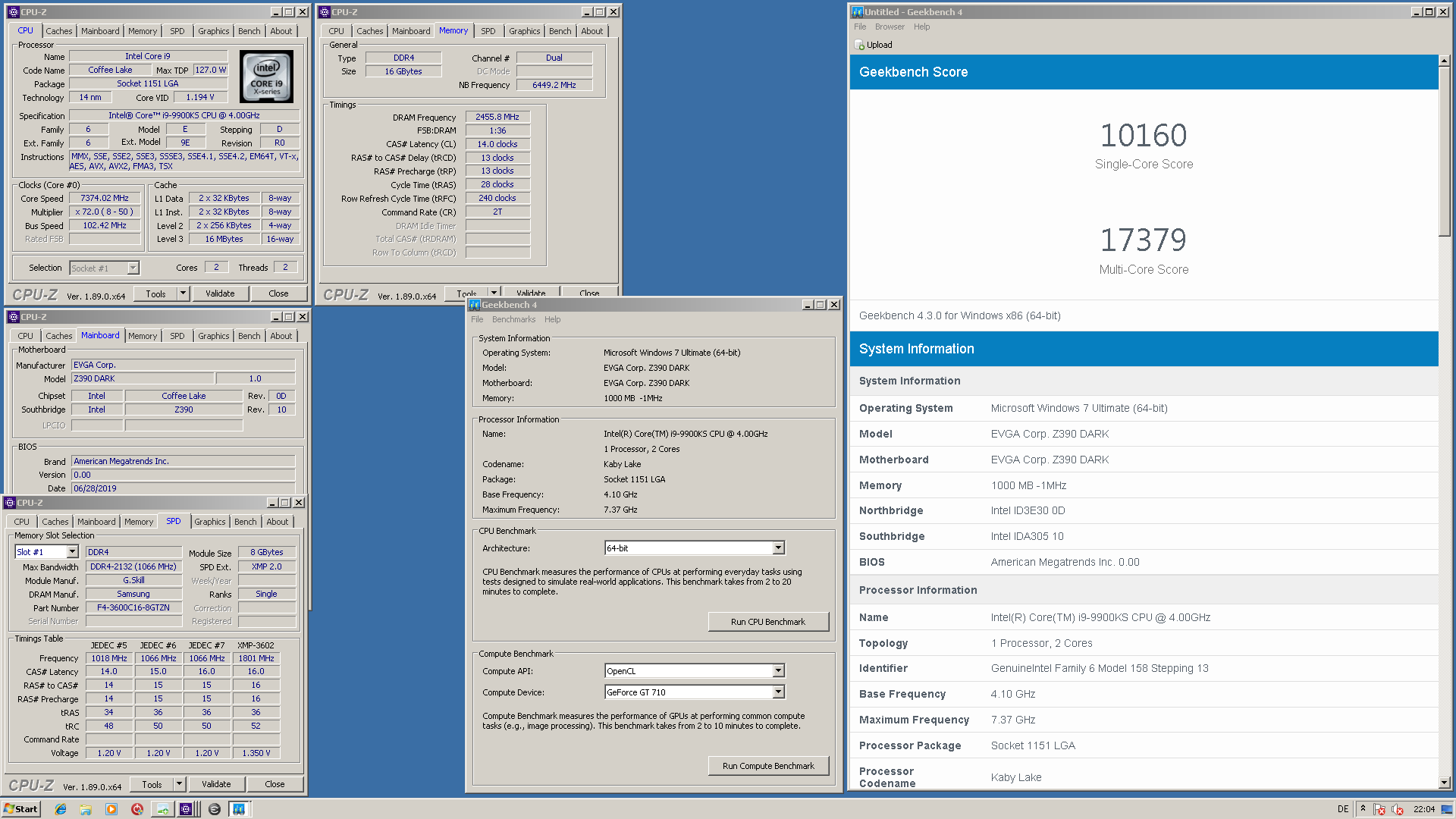Click the CPU-Z title icon in CPU window

pos(13,12)
